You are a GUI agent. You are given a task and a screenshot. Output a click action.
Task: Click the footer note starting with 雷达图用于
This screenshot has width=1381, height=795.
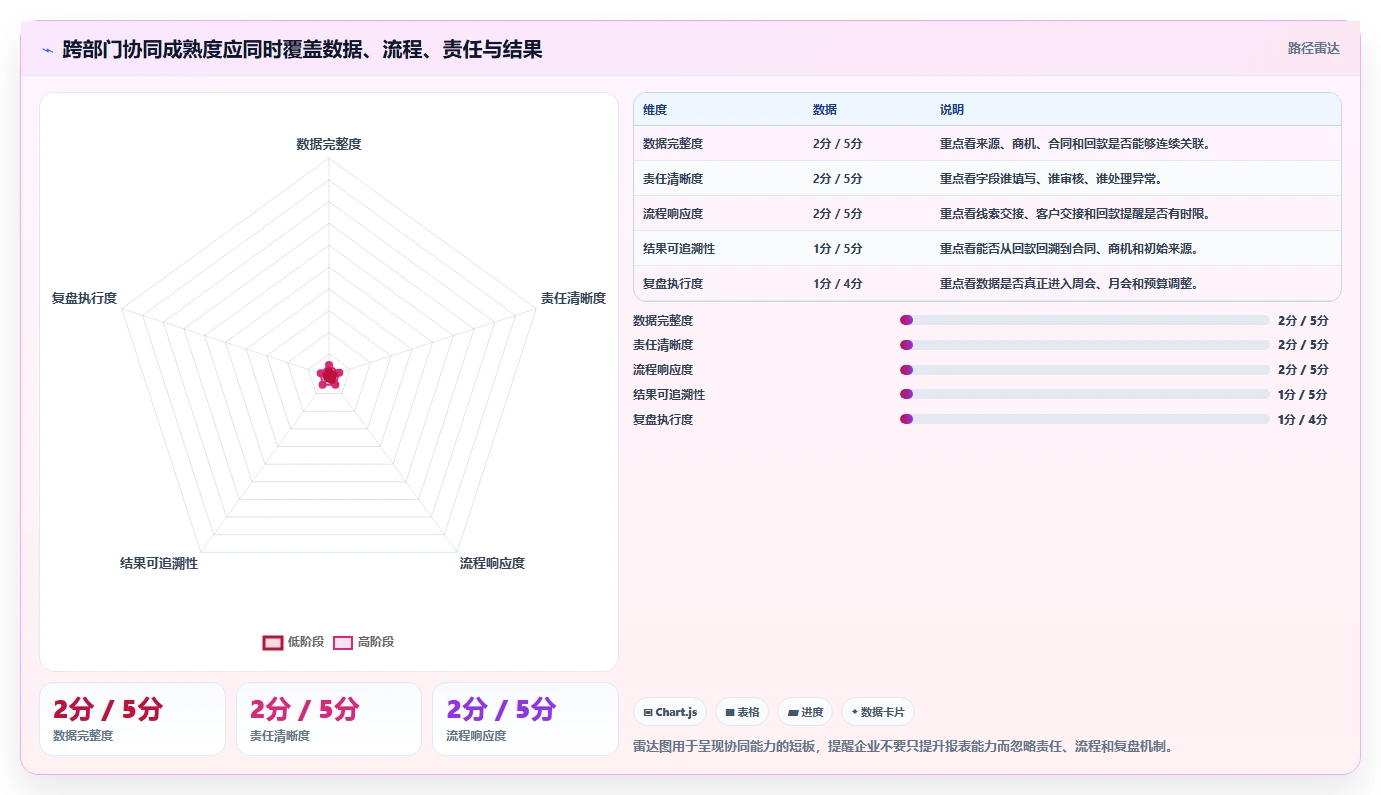(903, 746)
